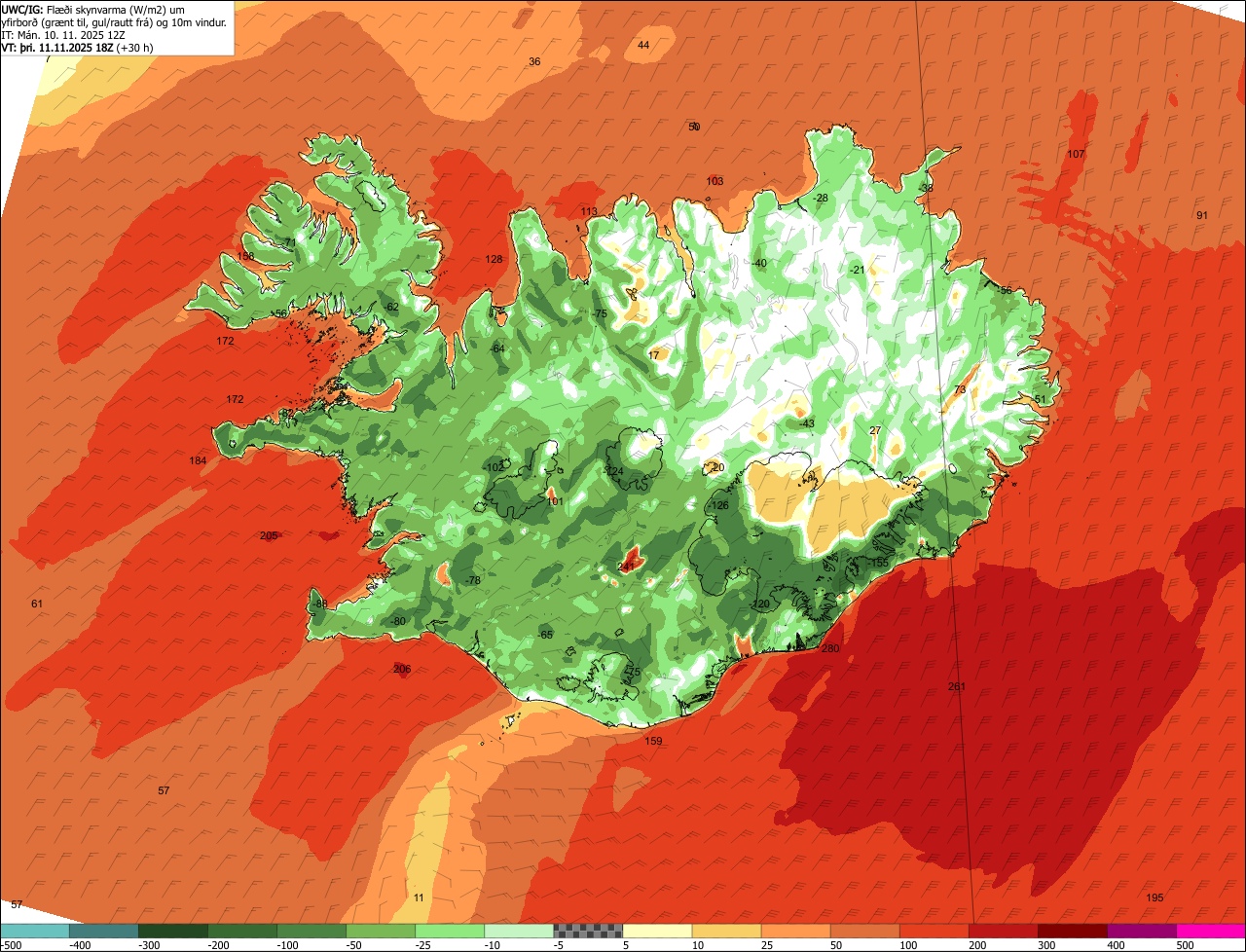Choose the red 200 to 300 legend swatch
The height and width of the screenshot is (952, 1246).
click(x=1002, y=931)
